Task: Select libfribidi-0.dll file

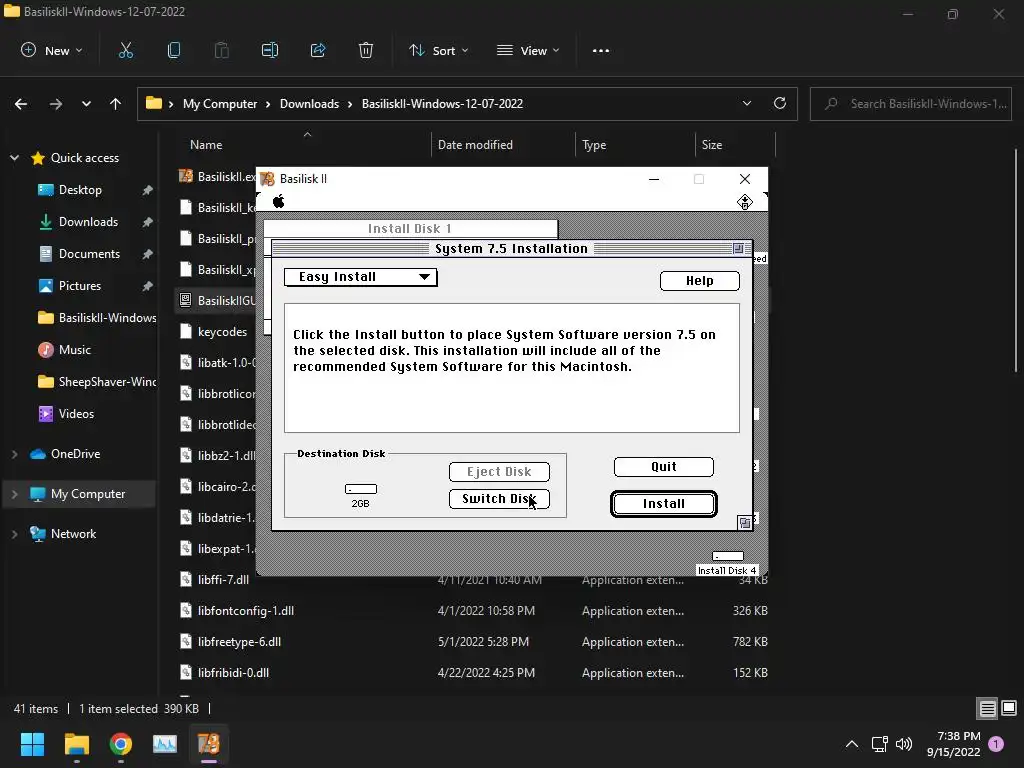Action: (x=233, y=673)
